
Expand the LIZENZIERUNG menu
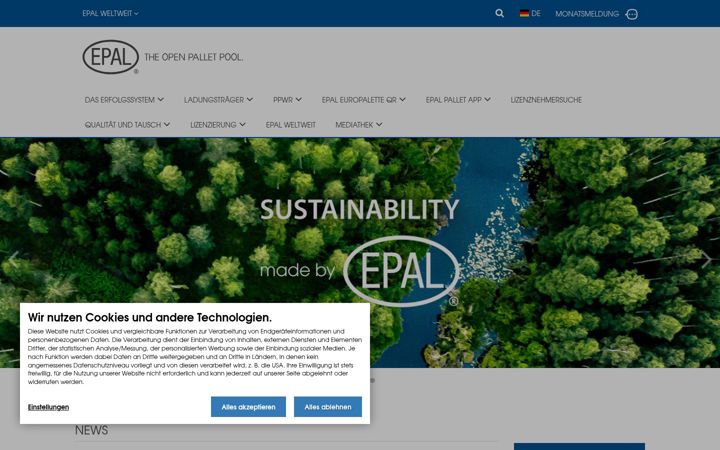(218, 124)
